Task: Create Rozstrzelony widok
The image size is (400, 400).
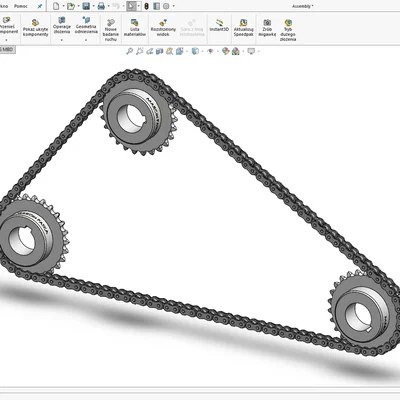Action: [163, 27]
